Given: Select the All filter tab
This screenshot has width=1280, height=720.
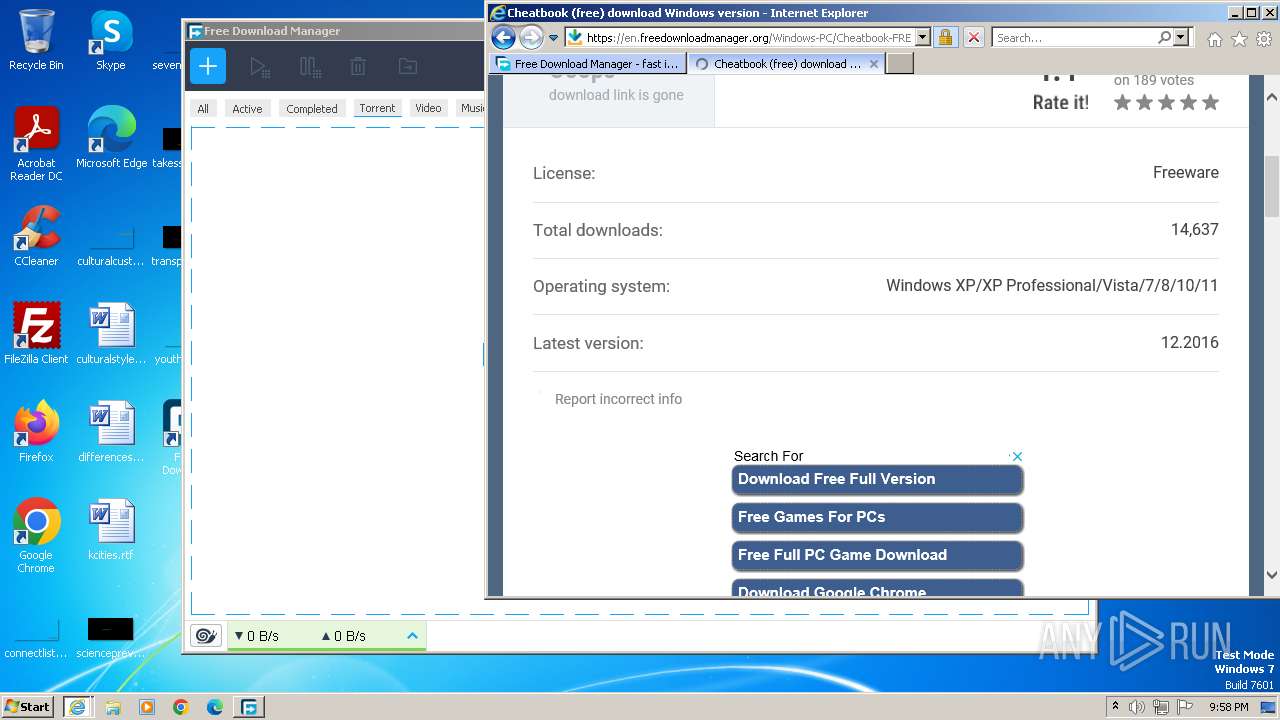Looking at the screenshot, I should click(203, 108).
